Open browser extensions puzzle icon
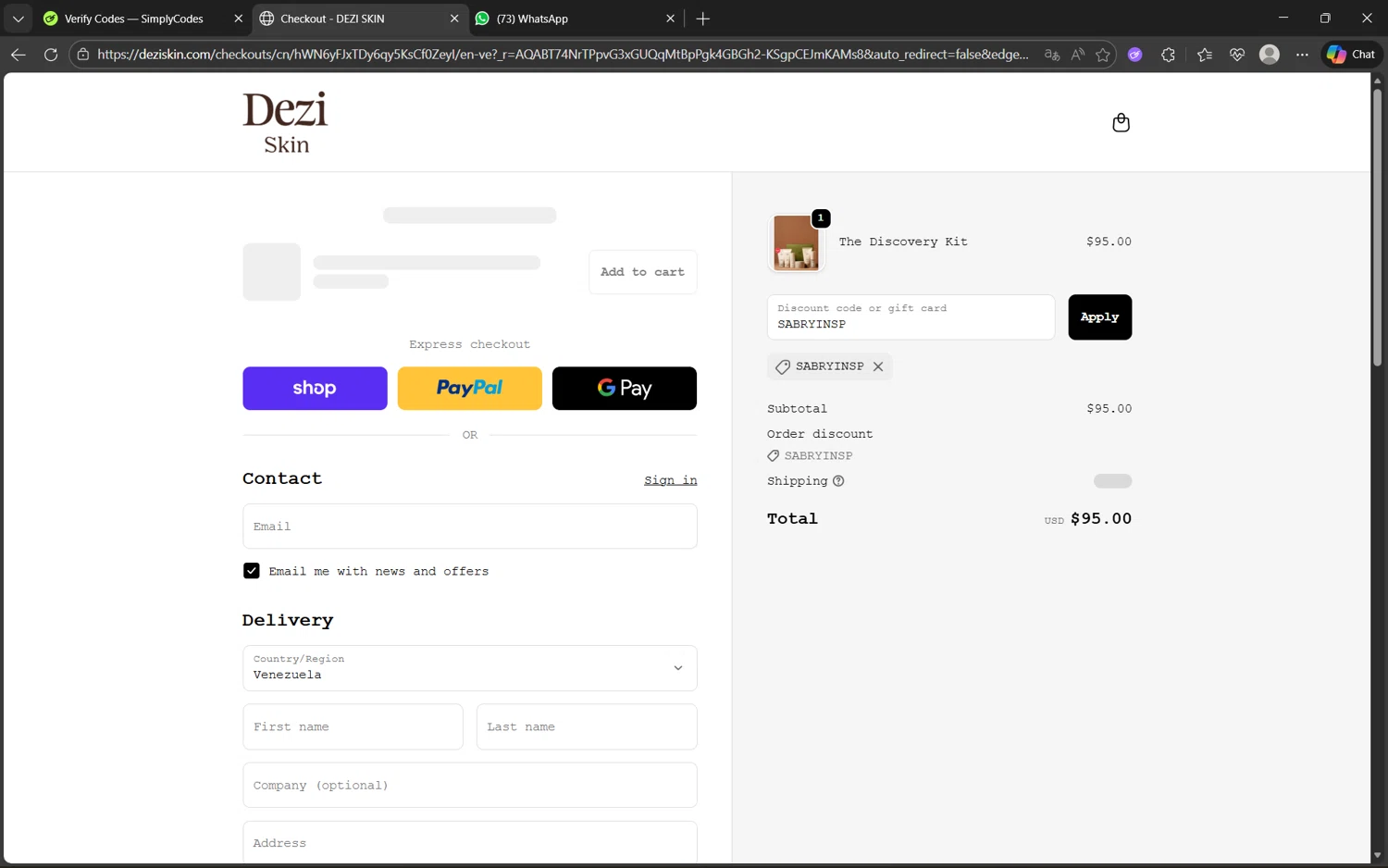Image resolution: width=1388 pixels, height=868 pixels. 1168,55
